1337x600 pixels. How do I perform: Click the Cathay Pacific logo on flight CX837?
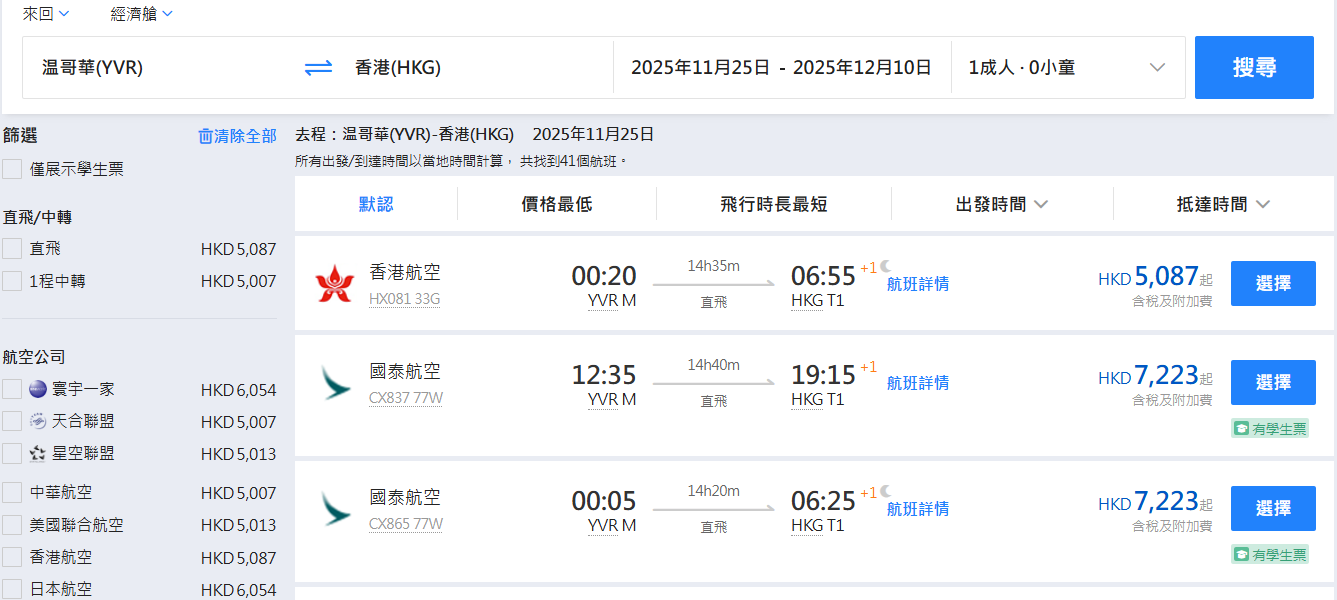click(334, 383)
